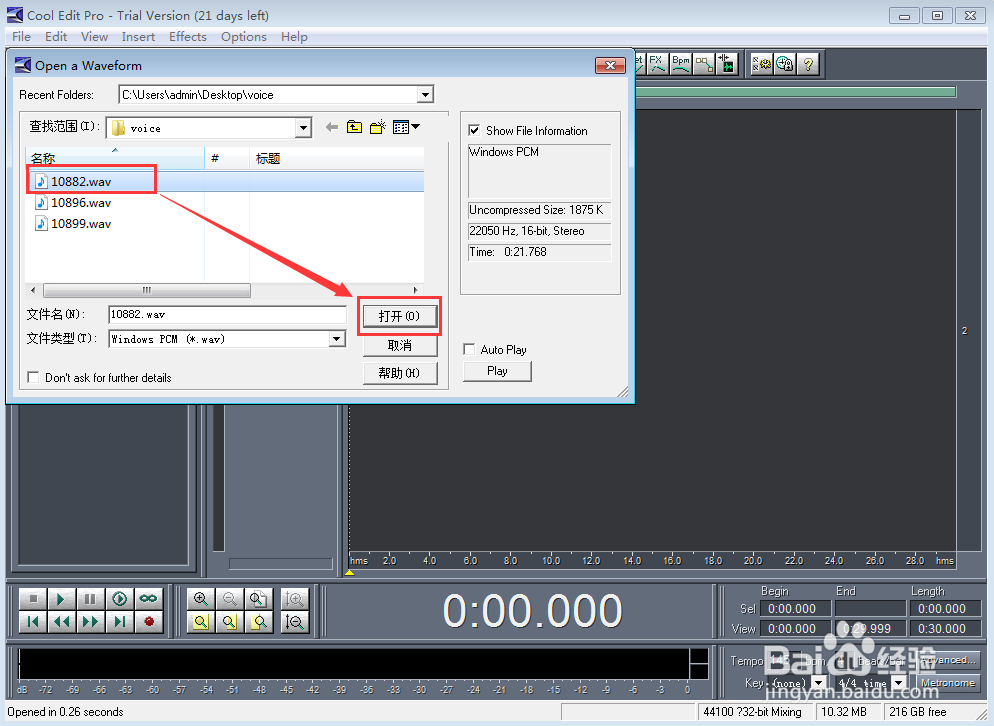
Task: Expand Recent Folders dropdown
Action: [425, 95]
